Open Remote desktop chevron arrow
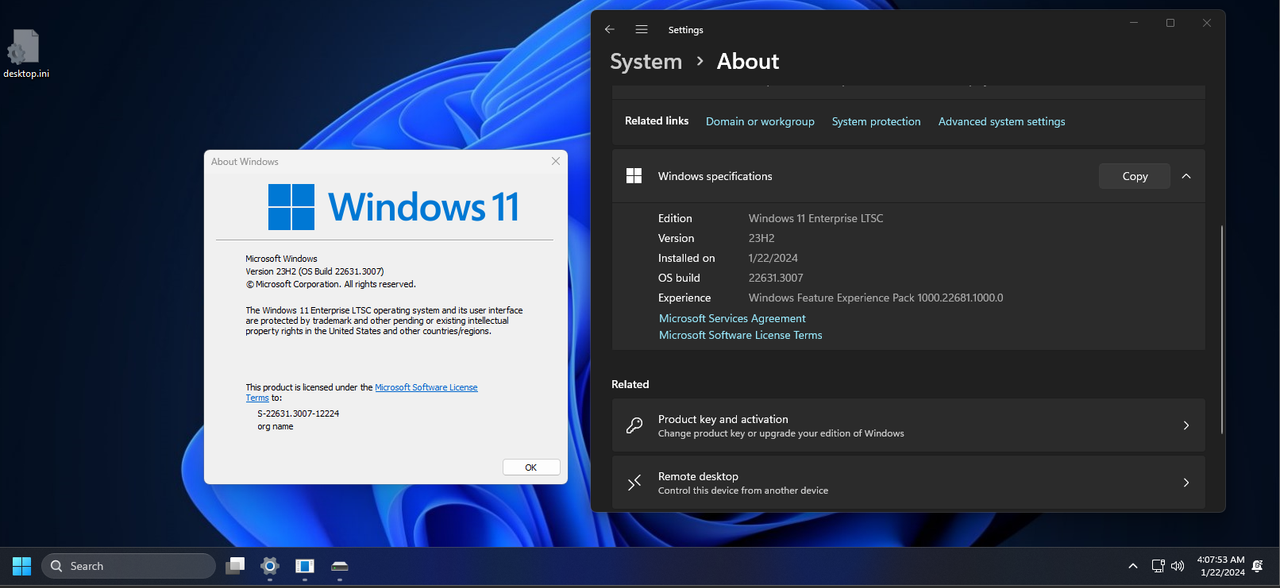 (x=1186, y=483)
